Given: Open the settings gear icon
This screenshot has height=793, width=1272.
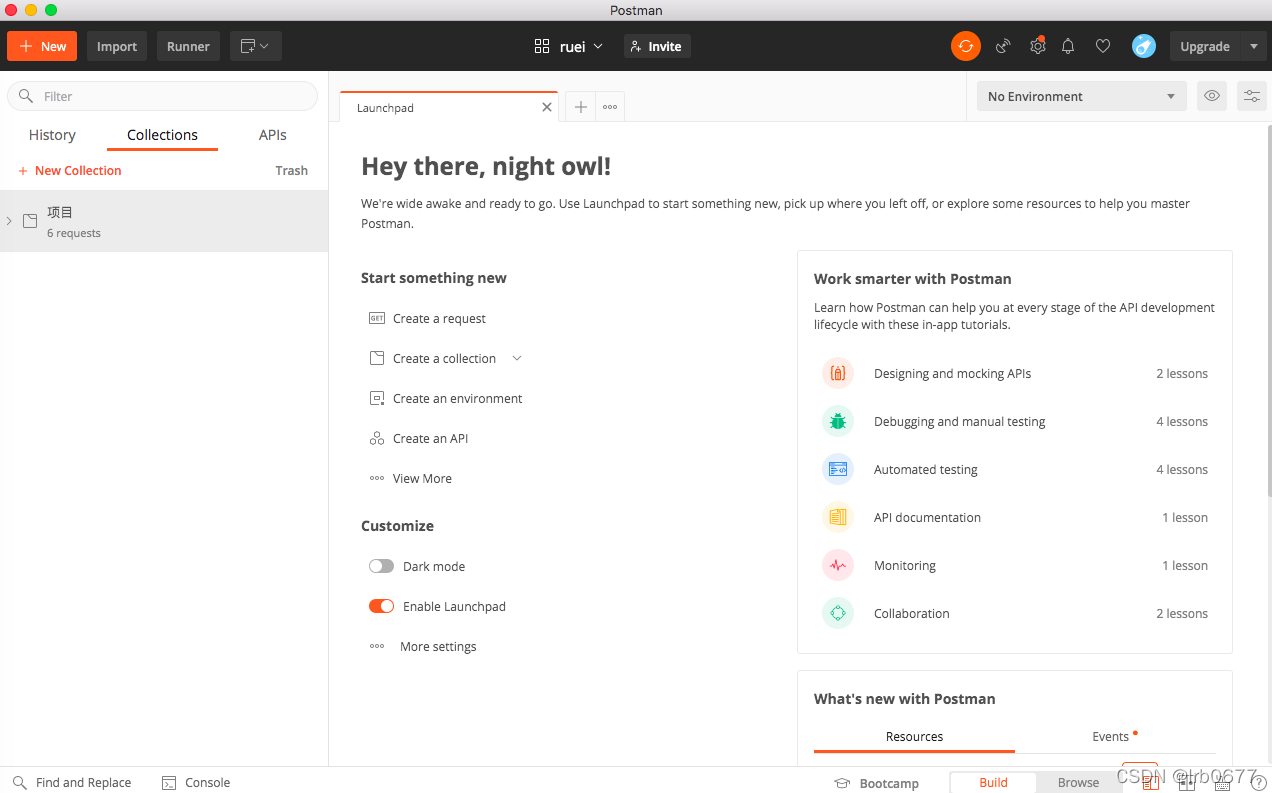Looking at the screenshot, I should click(1038, 46).
